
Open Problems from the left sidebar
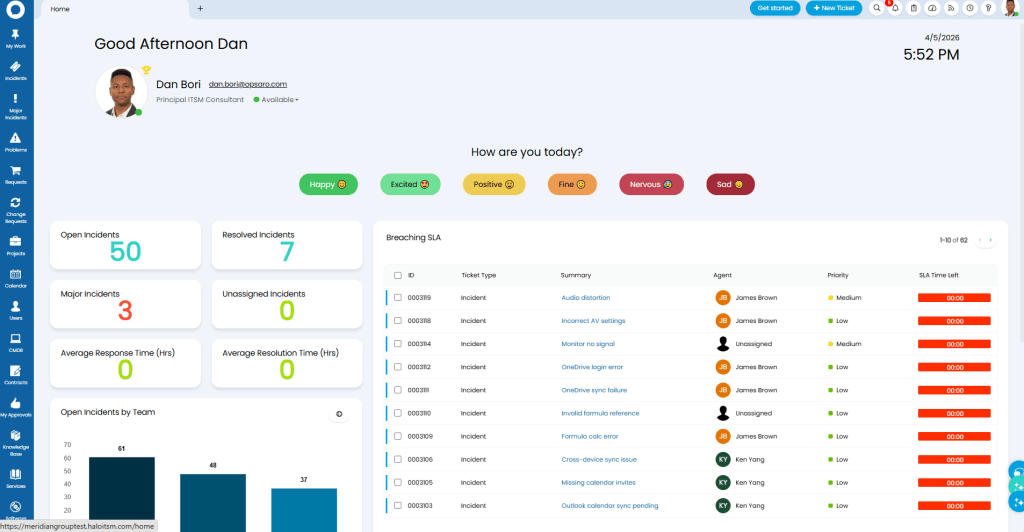point(15,141)
